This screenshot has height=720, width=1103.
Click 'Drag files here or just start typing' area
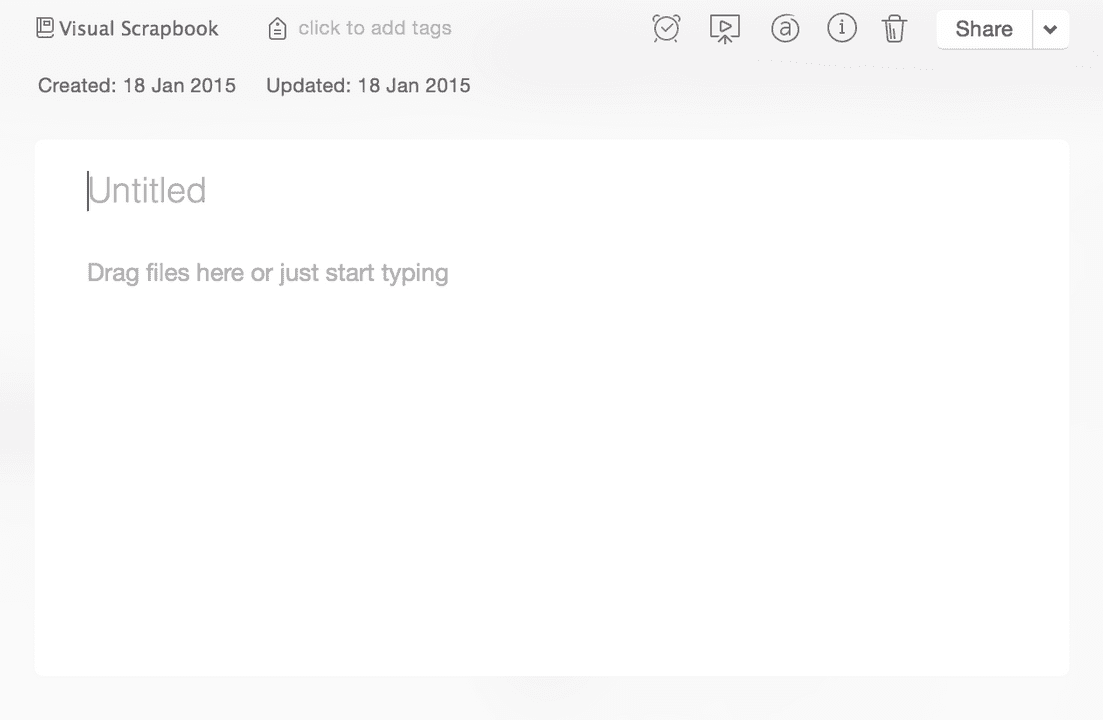[267, 272]
